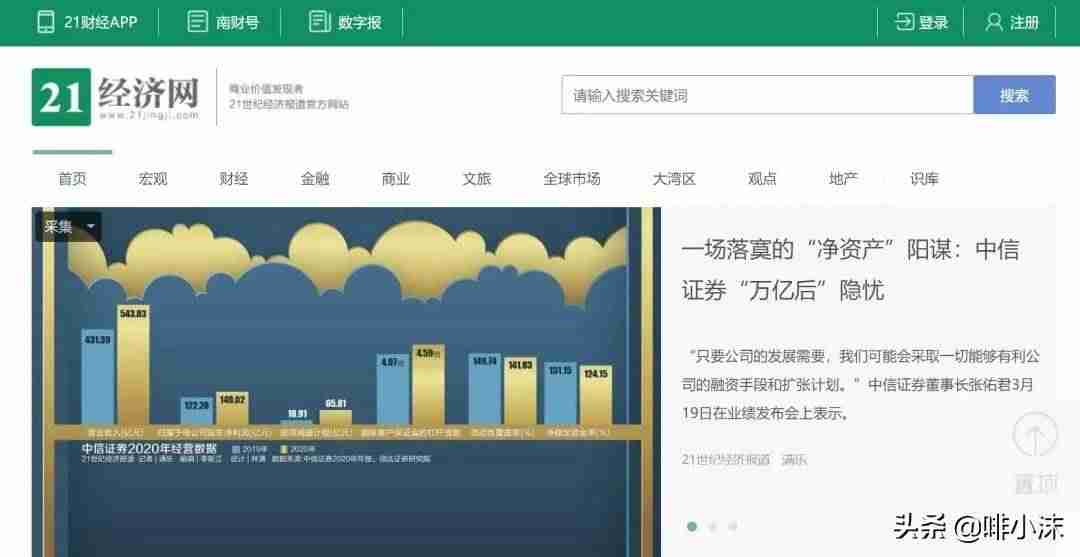The height and width of the screenshot is (557, 1080).
Task: Open the 识库 navigation tab
Action: 924,179
